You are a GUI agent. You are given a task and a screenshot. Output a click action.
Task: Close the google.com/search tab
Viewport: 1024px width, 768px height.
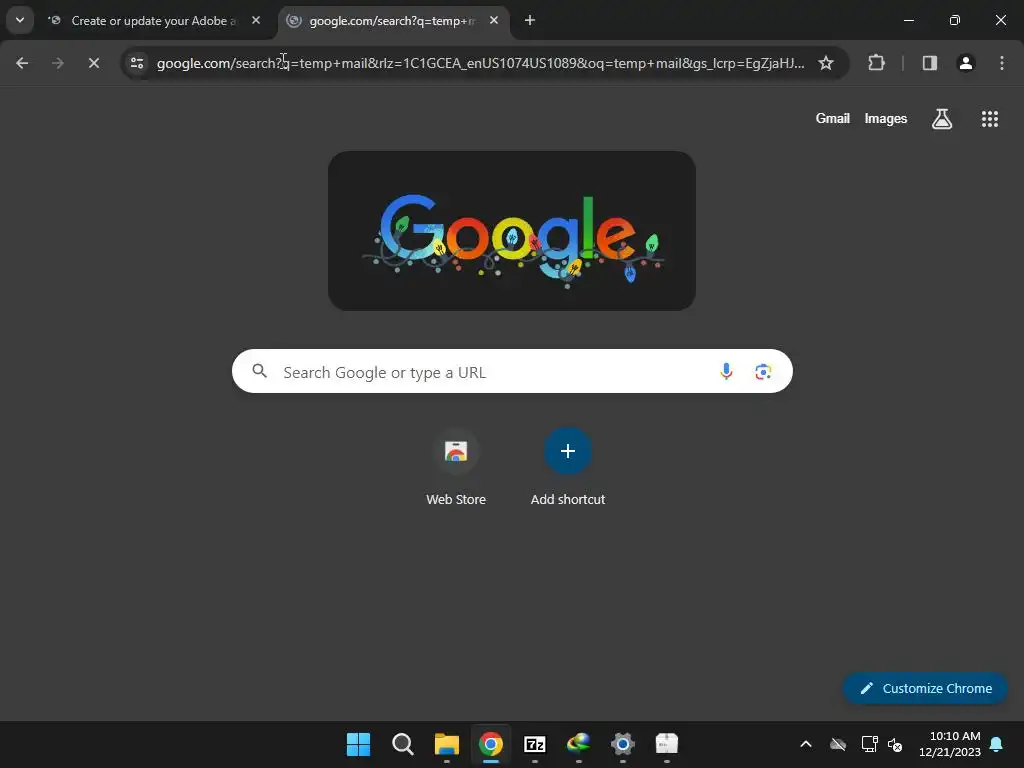pos(494,21)
